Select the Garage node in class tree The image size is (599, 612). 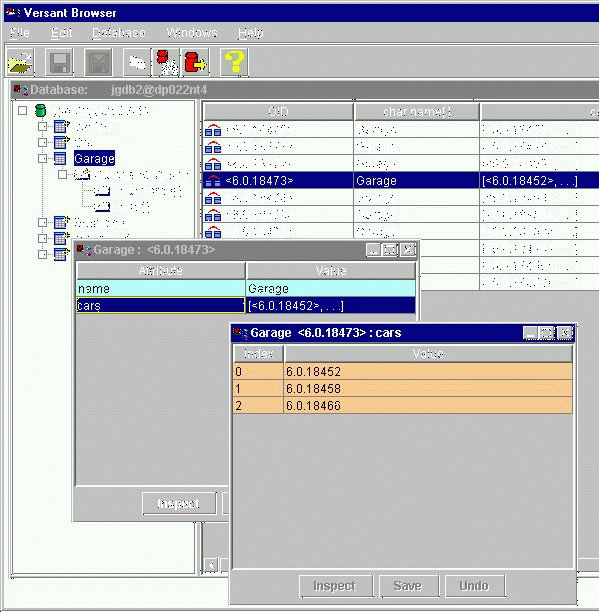pyautogui.click(x=94, y=158)
